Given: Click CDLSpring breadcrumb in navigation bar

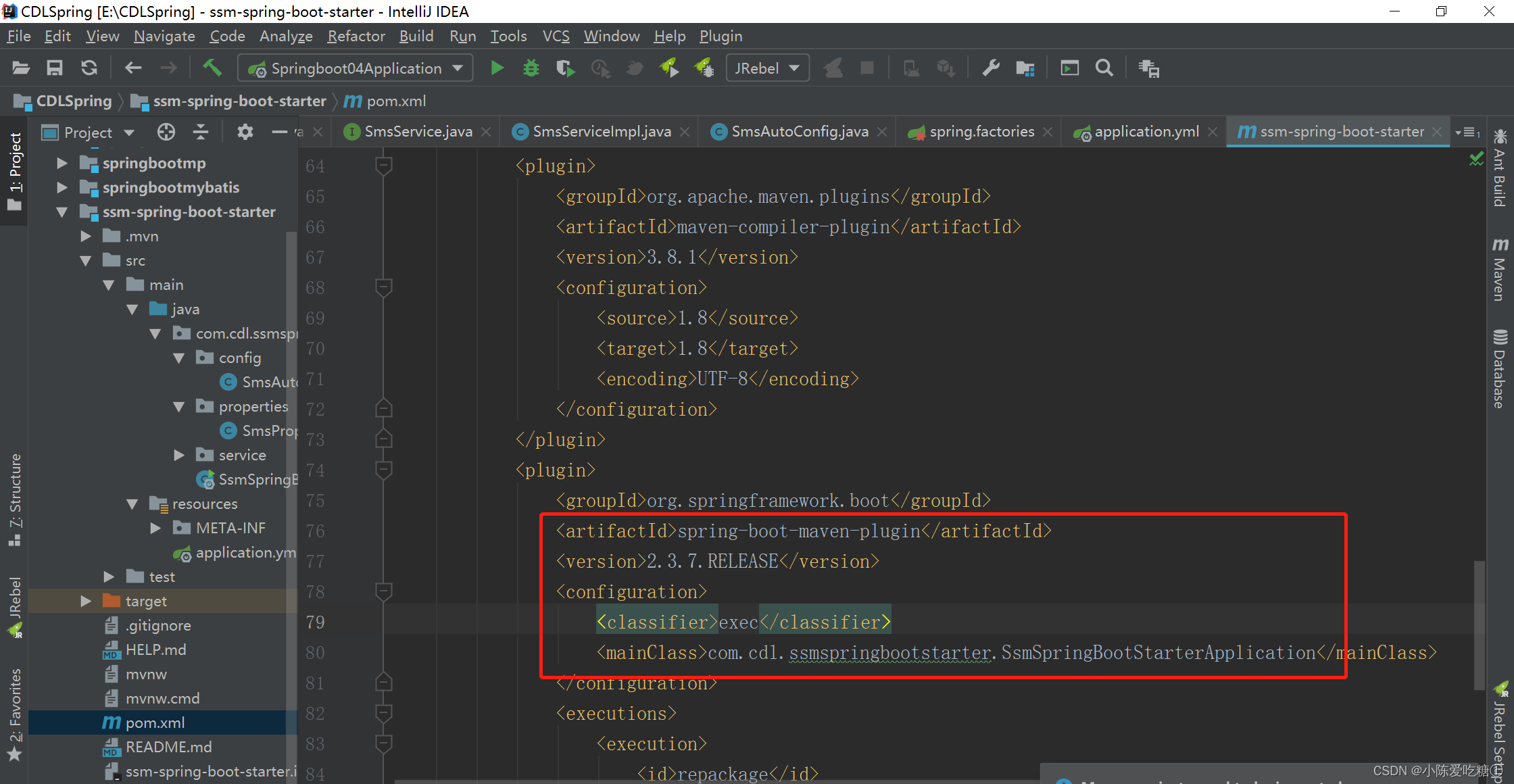Looking at the screenshot, I should (73, 101).
